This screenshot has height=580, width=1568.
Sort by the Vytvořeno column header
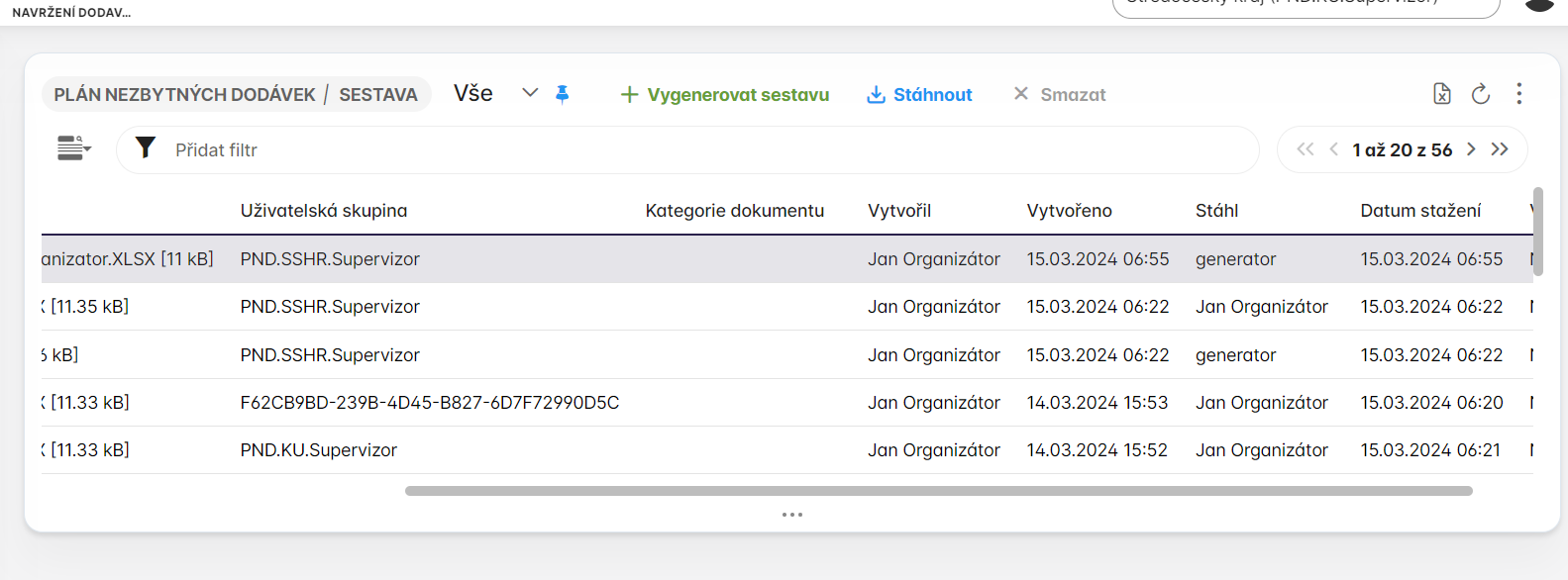click(1069, 211)
